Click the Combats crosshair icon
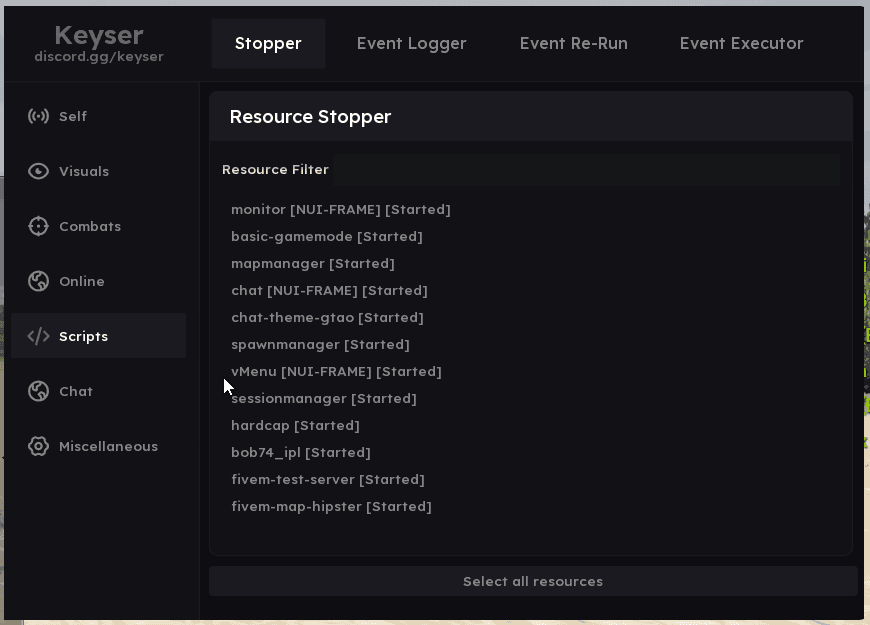Viewport: 870px width, 625px height. pos(38,226)
